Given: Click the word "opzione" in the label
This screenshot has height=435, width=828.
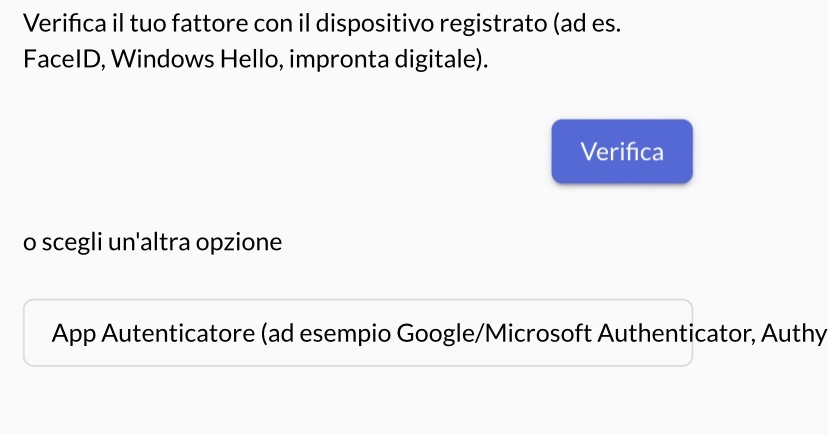Looking at the screenshot, I should 243,243.
